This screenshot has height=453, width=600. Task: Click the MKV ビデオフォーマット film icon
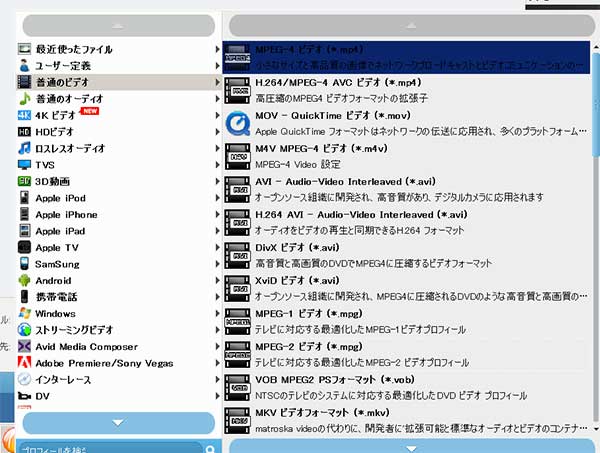[239, 419]
